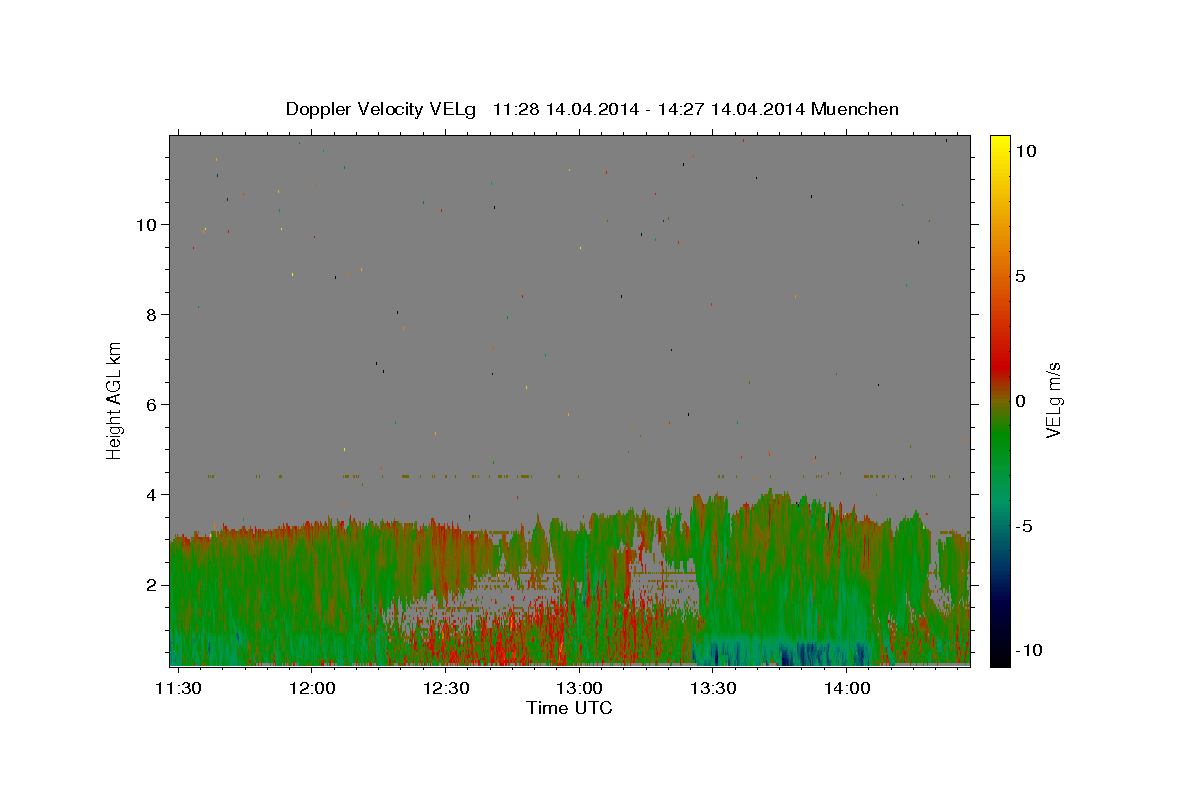
Task: Click the station name 'Muenchen' in title
Action: point(855,109)
